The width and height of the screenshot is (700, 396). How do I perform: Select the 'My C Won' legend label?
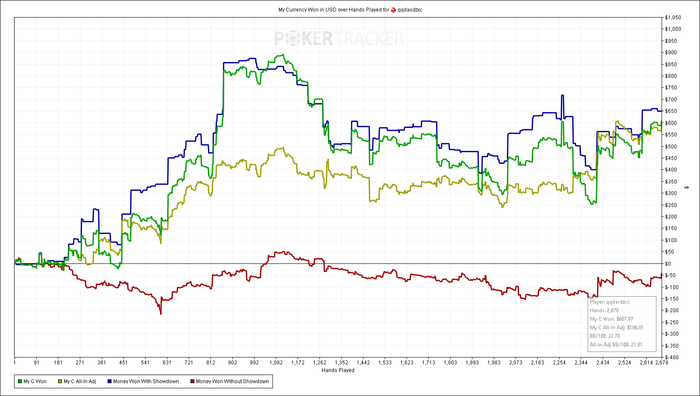tap(35, 381)
